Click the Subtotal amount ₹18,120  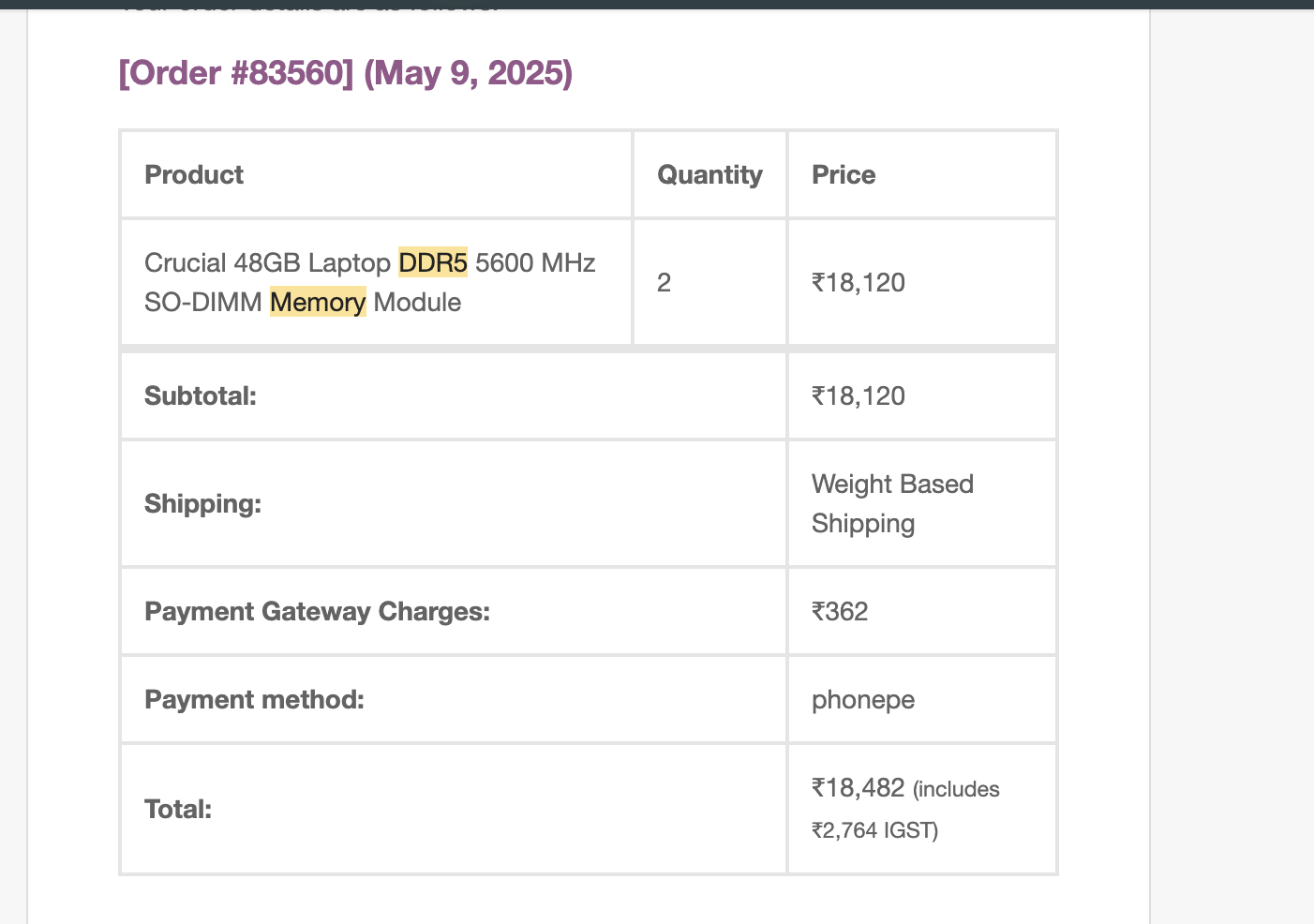pos(859,396)
